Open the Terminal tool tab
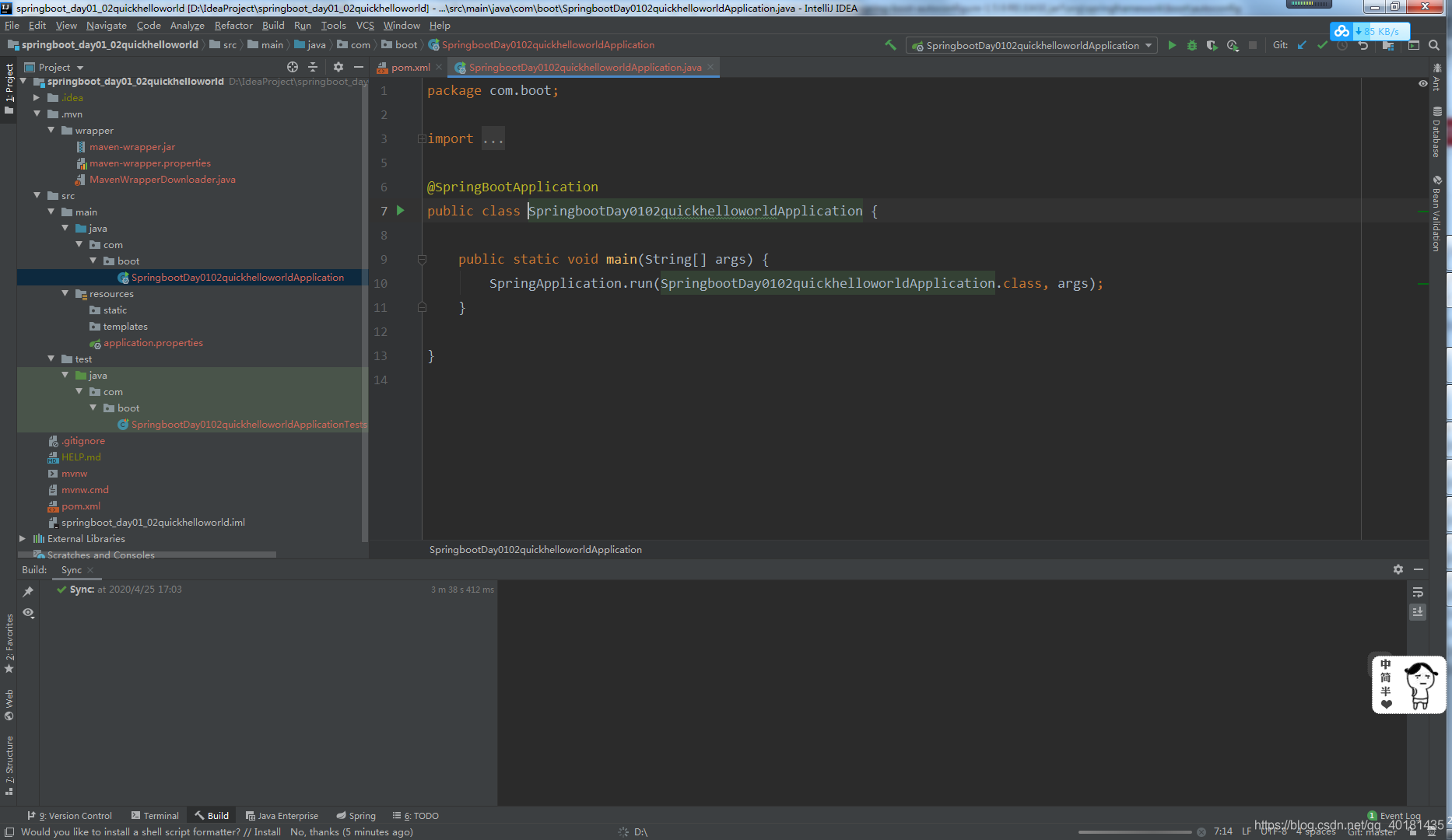Viewport: 1452px width, 840px height. [155, 816]
